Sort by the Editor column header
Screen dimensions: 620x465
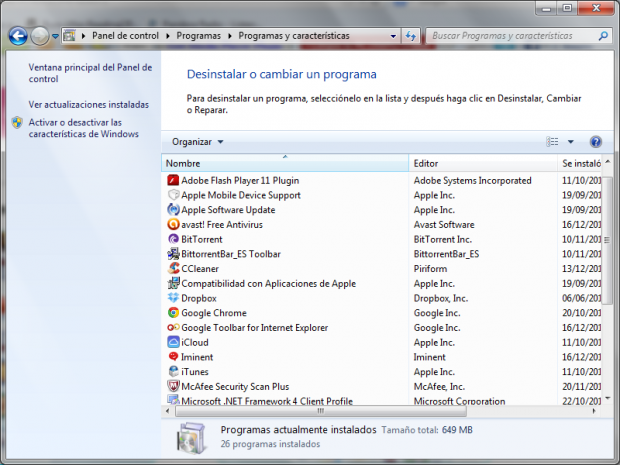[483, 163]
